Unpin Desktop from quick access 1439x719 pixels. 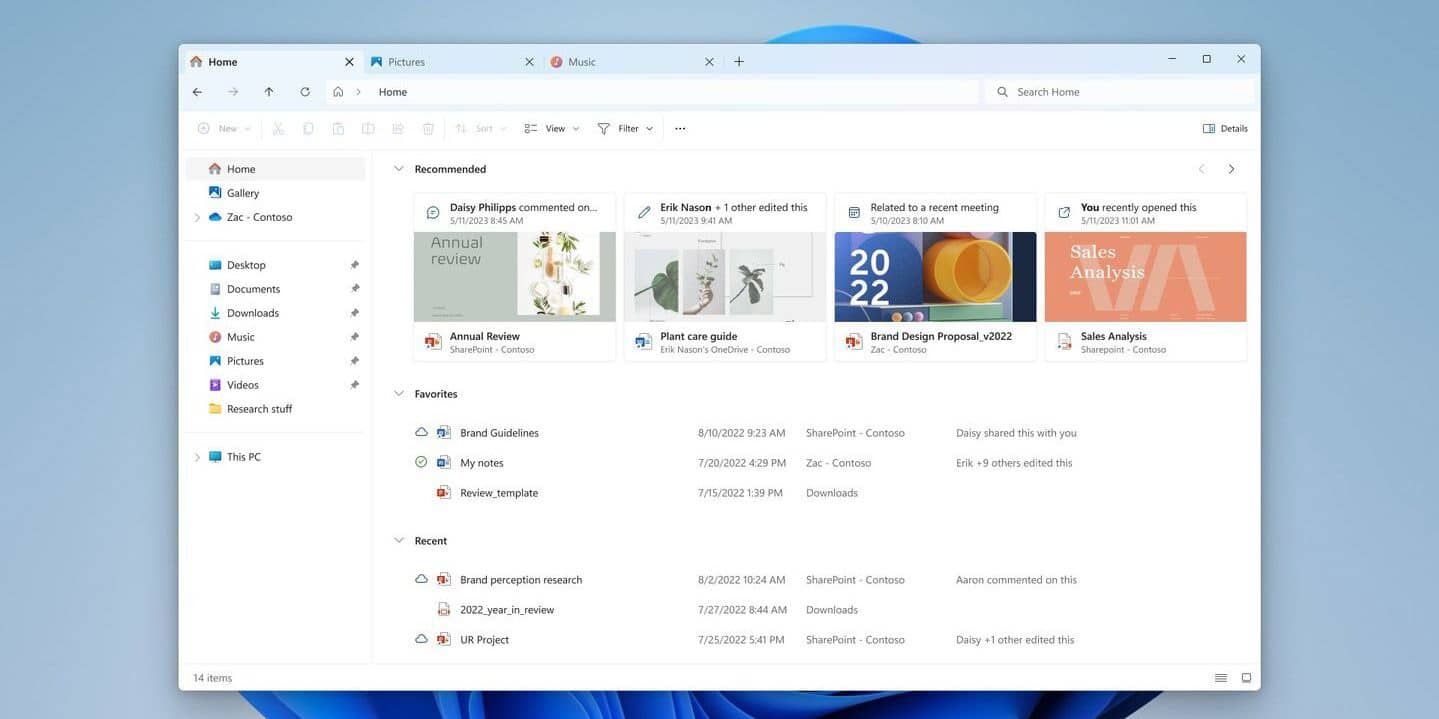coord(354,265)
